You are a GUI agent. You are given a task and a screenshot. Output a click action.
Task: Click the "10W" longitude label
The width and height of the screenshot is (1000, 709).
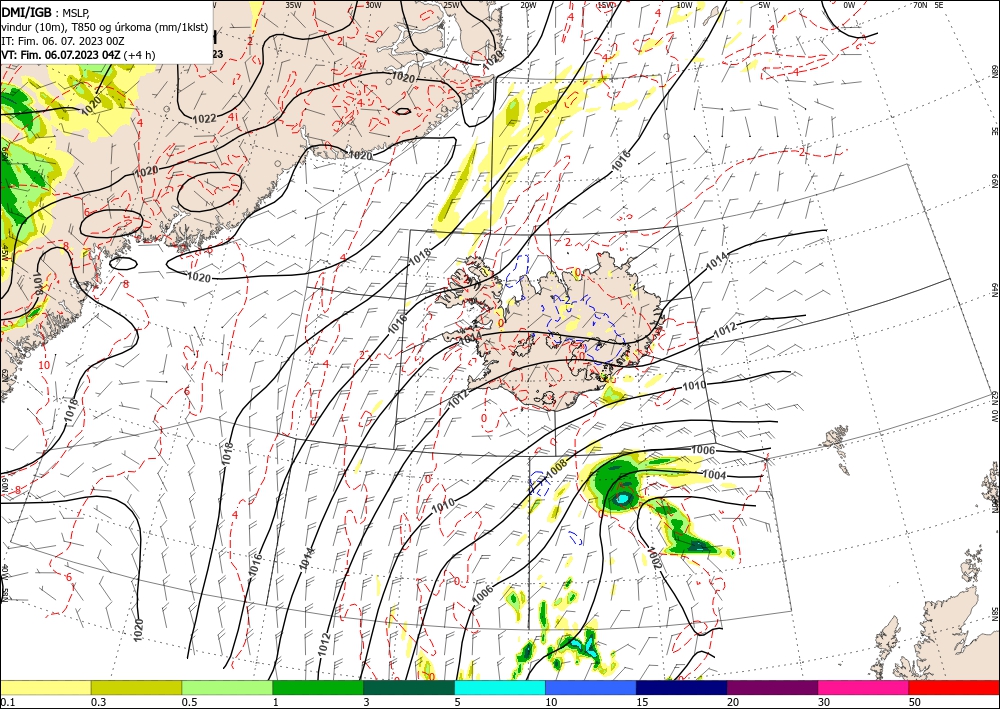(684, 5)
